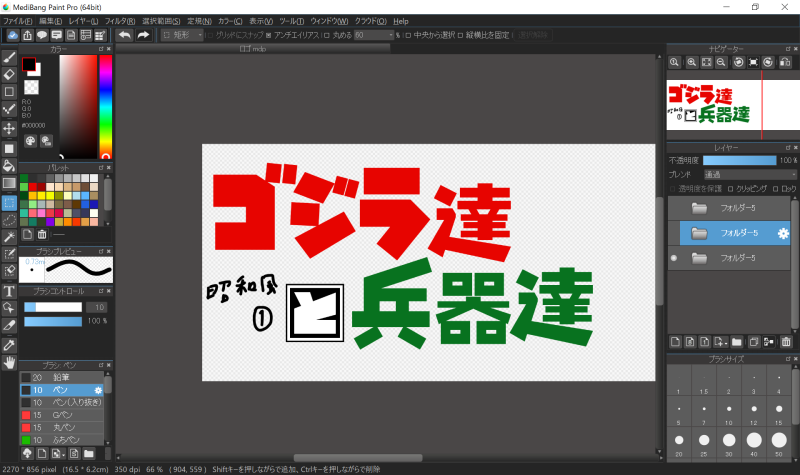800x475 pixels.
Task: Toggle グリッドにスナップ checkbox
Action: (x=210, y=35)
